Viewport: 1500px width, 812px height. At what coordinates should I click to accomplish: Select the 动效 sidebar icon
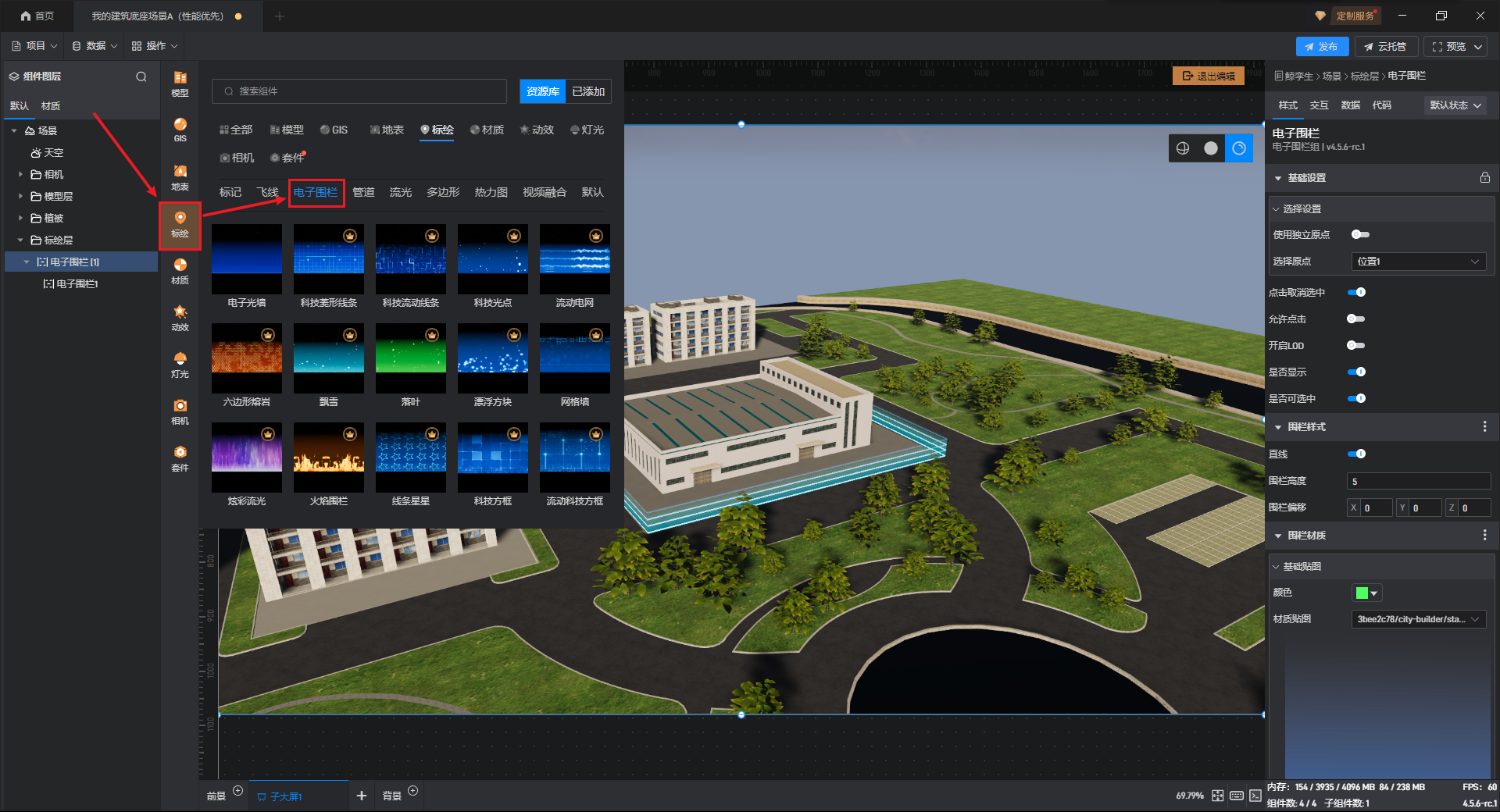point(180,318)
